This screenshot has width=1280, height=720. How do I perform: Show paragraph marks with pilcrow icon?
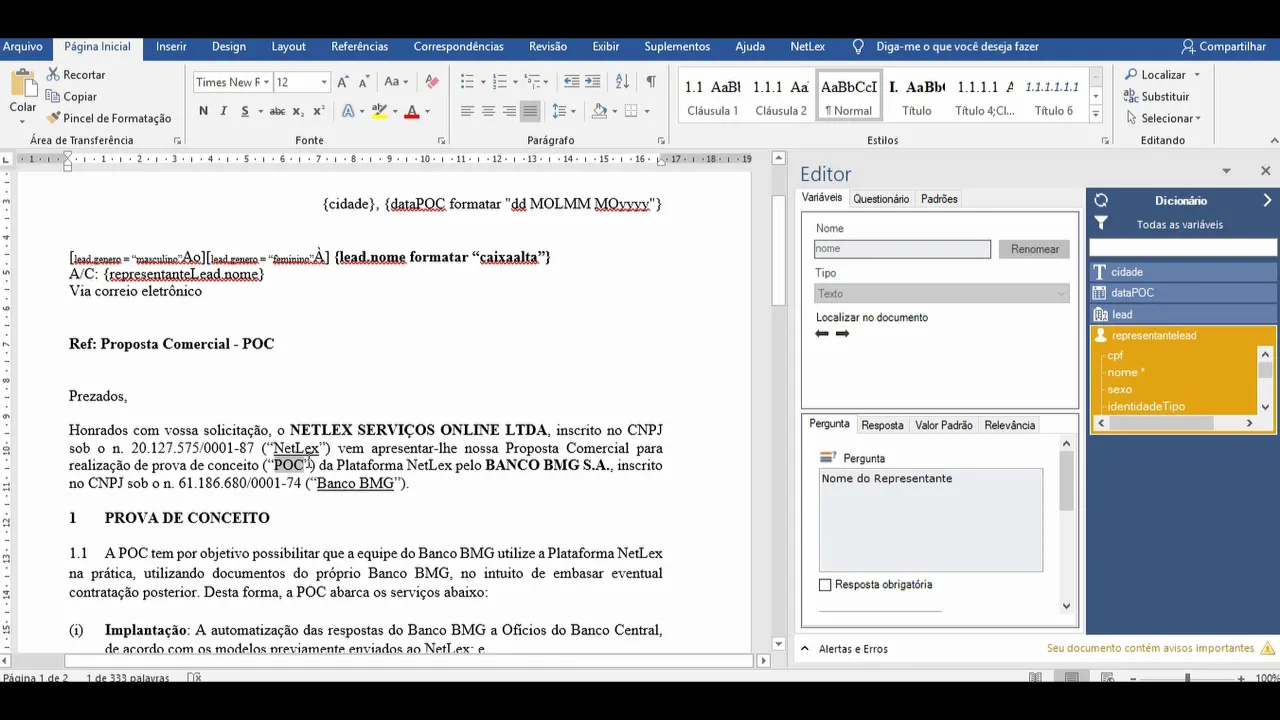point(651,82)
